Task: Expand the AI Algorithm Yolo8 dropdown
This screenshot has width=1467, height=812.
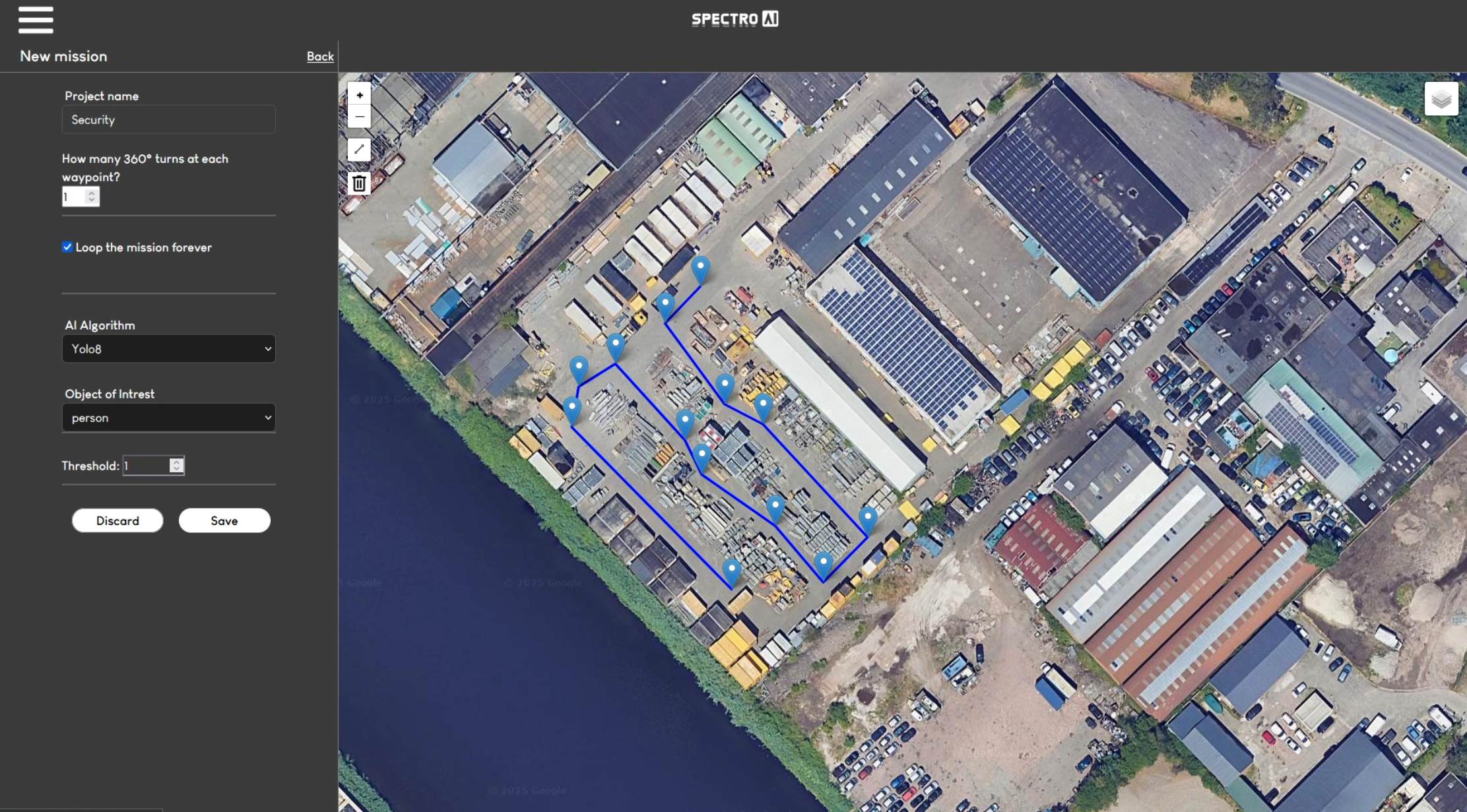Action: click(168, 349)
